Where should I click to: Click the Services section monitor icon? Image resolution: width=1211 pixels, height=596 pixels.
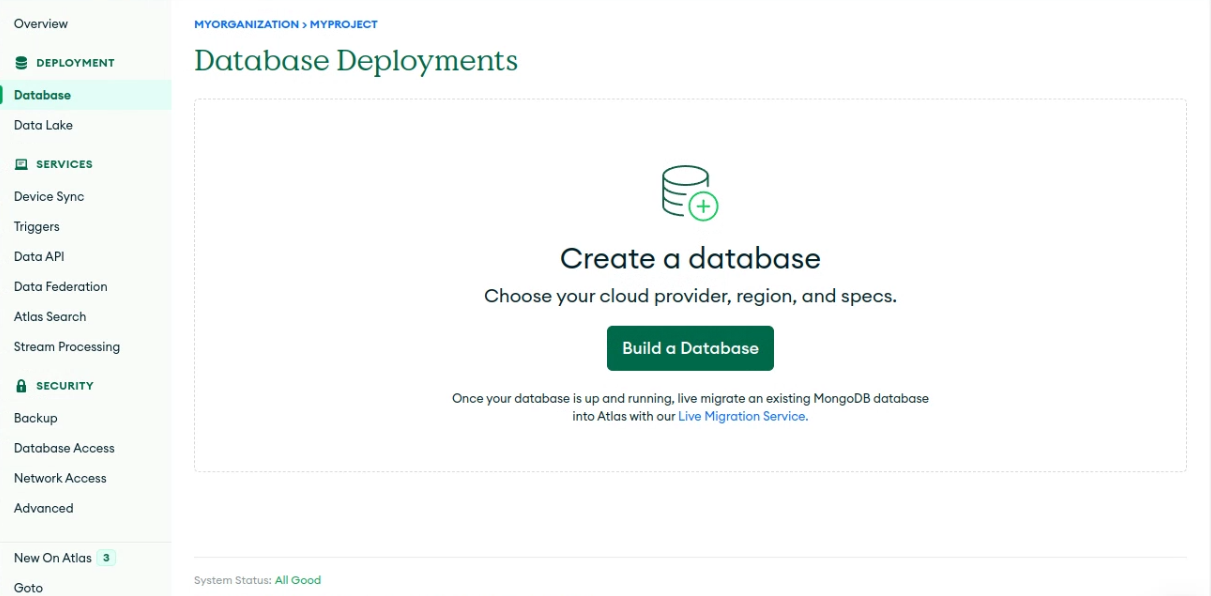[21, 164]
